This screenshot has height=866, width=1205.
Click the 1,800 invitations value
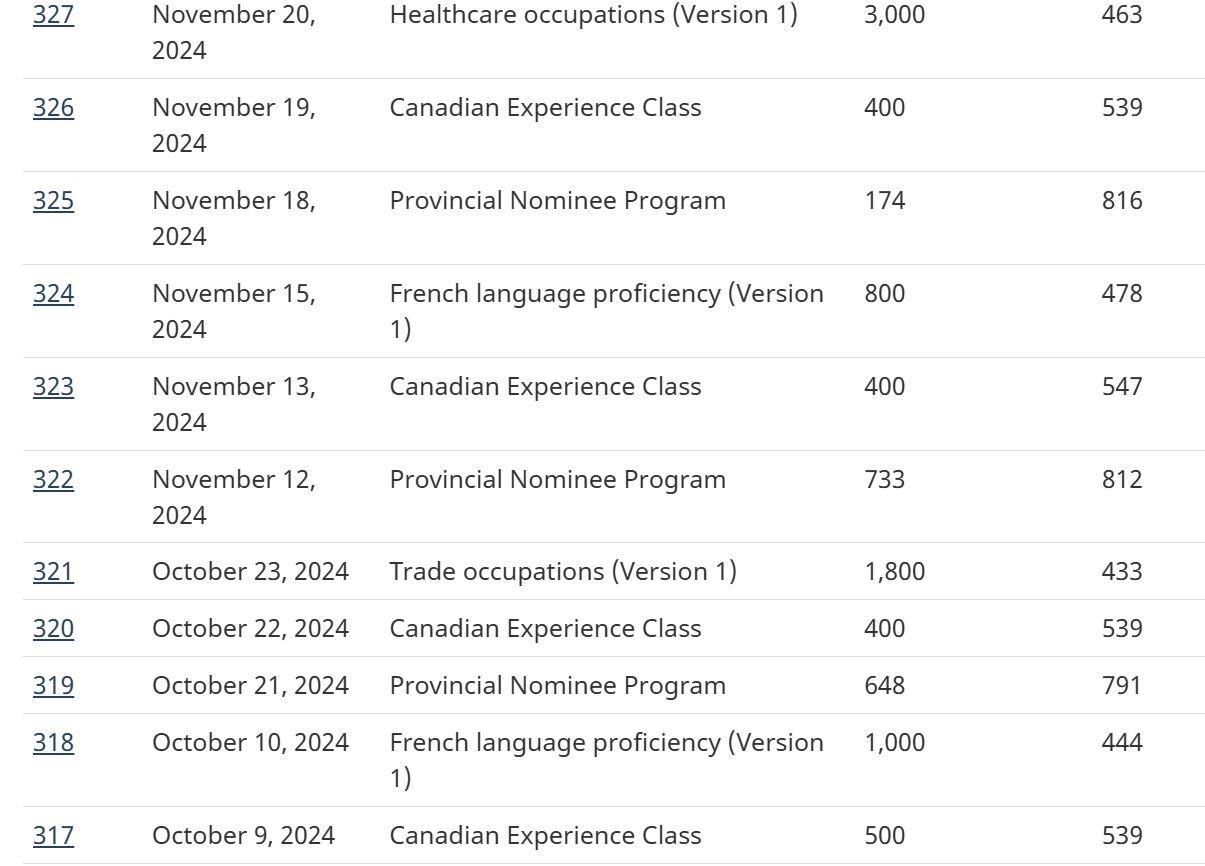tap(894, 572)
